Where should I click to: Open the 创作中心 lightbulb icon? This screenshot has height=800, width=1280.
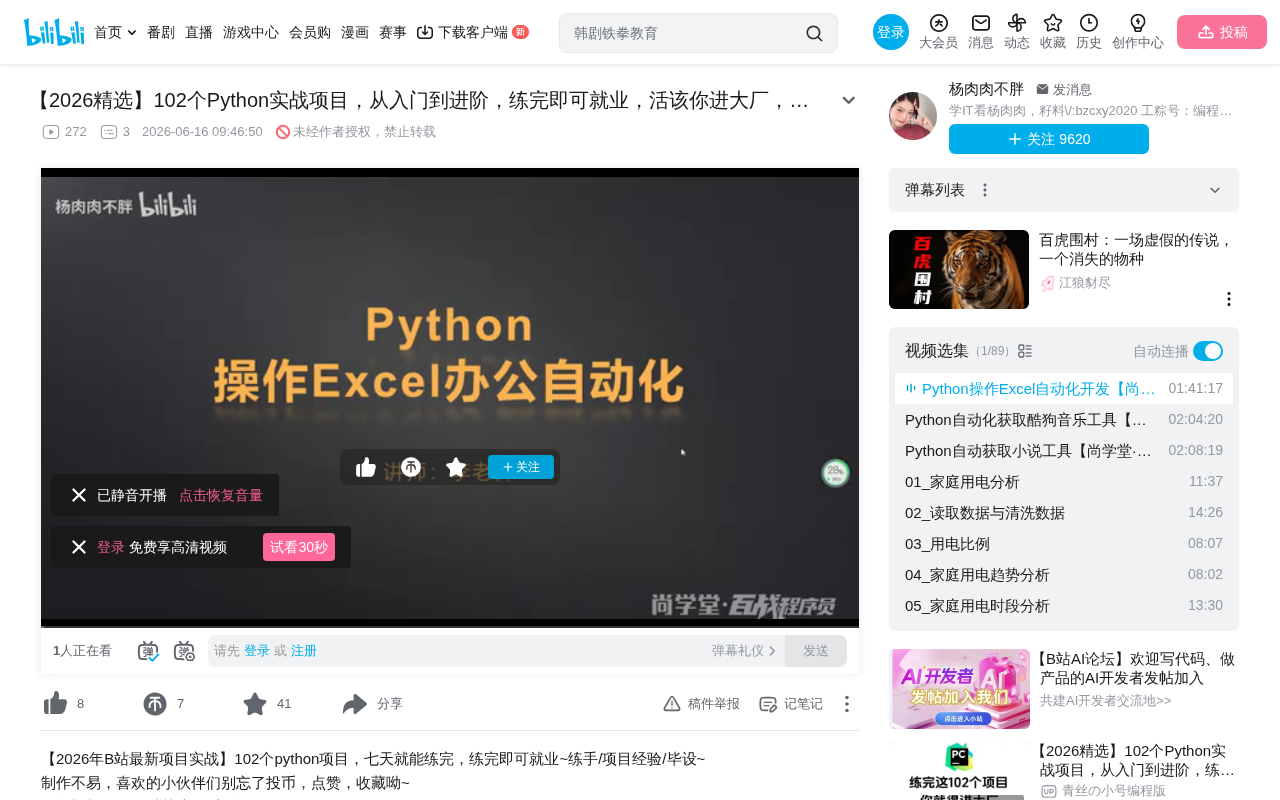pyautogui.click(x=1138, y=23)
